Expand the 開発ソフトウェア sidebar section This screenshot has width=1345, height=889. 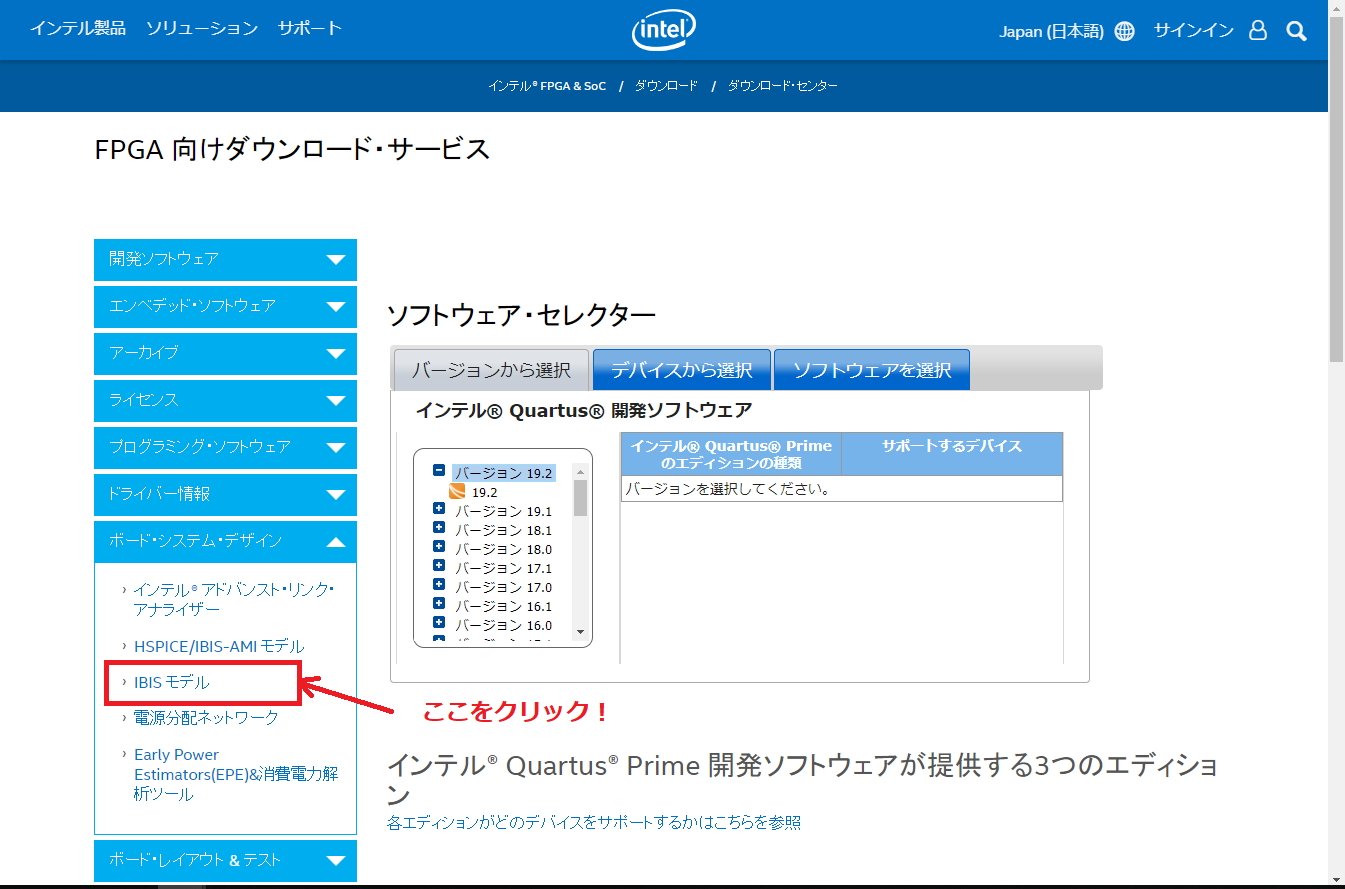[x=225, y=259]
